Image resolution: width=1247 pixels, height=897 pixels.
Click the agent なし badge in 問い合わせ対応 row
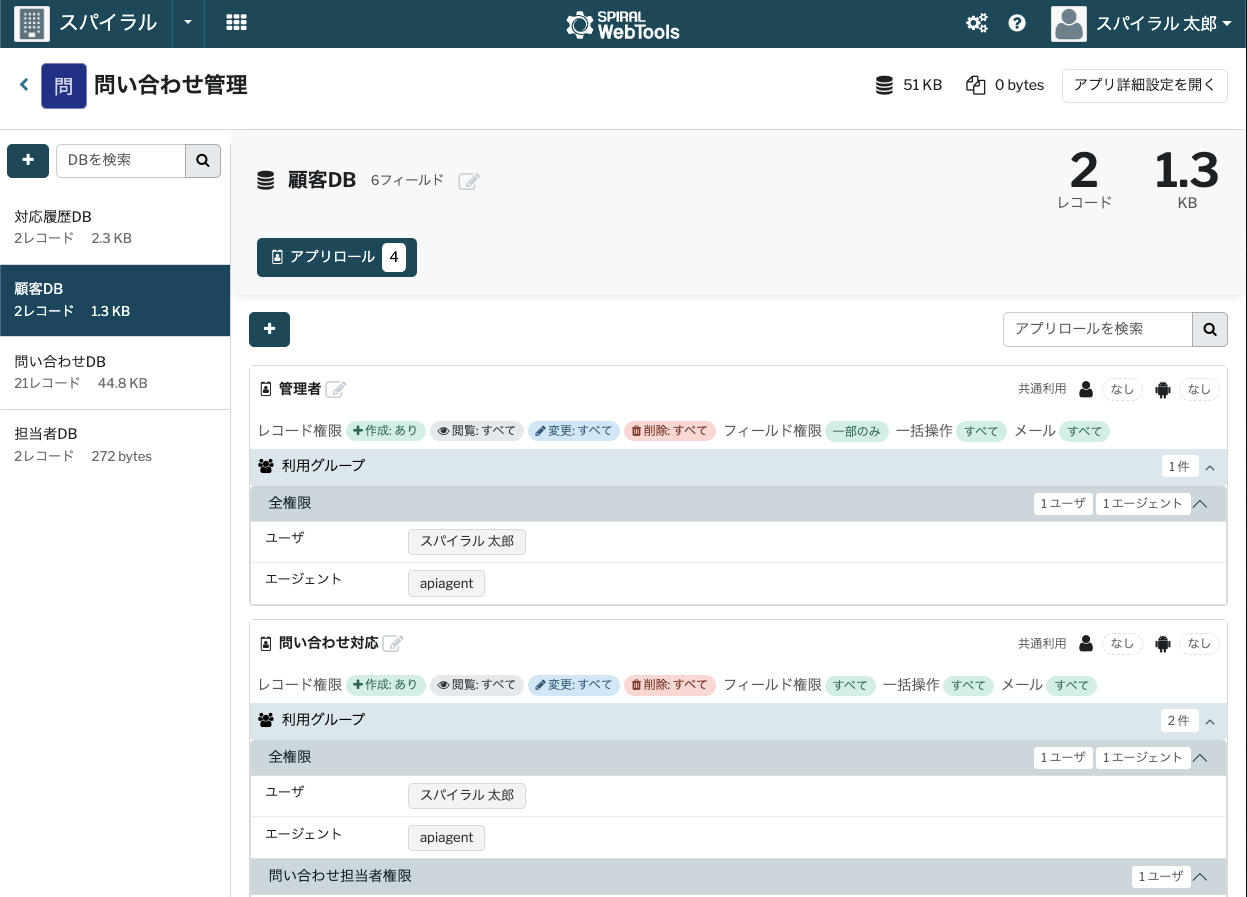point(1199,644)
